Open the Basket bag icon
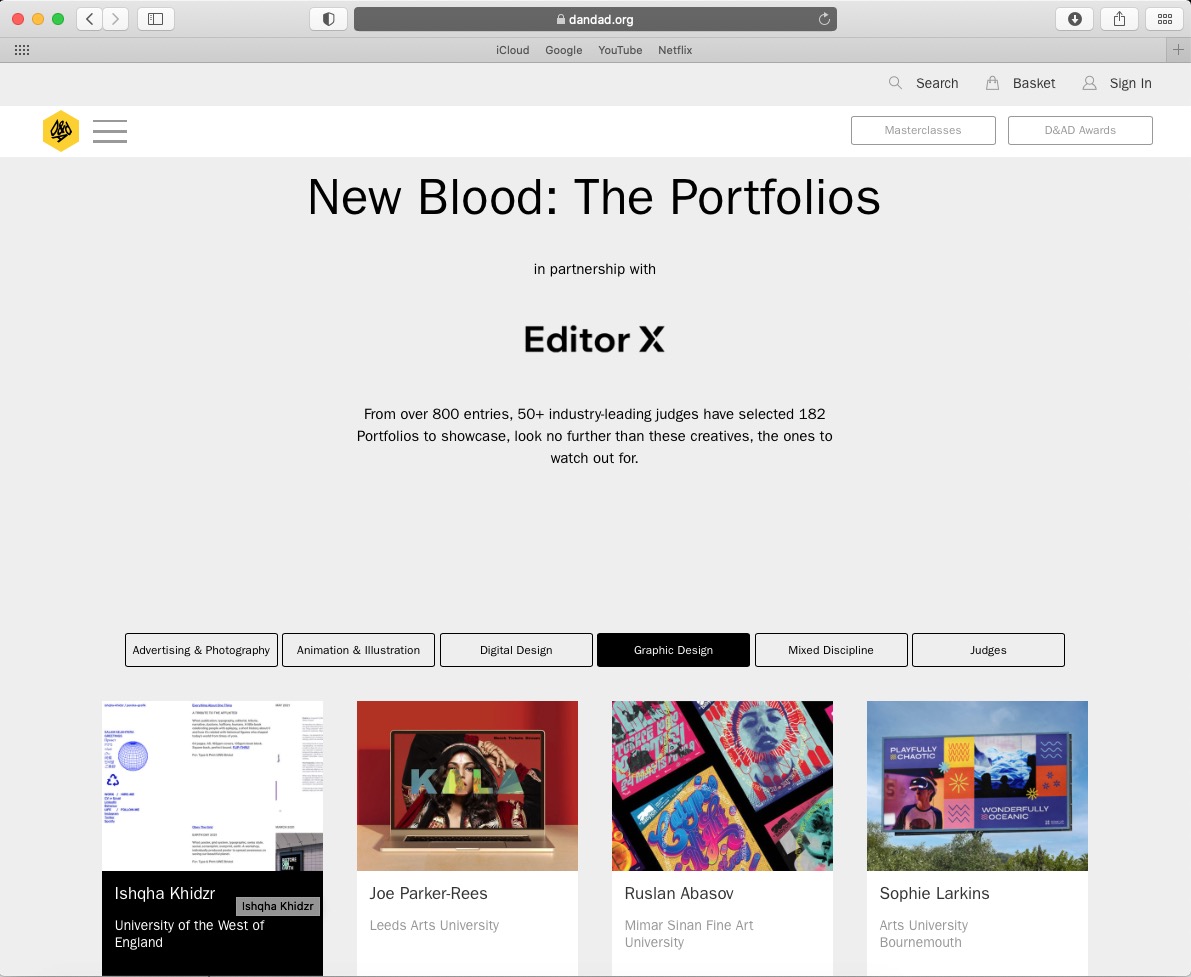1191x977 pixels. (x=992, y=83)
